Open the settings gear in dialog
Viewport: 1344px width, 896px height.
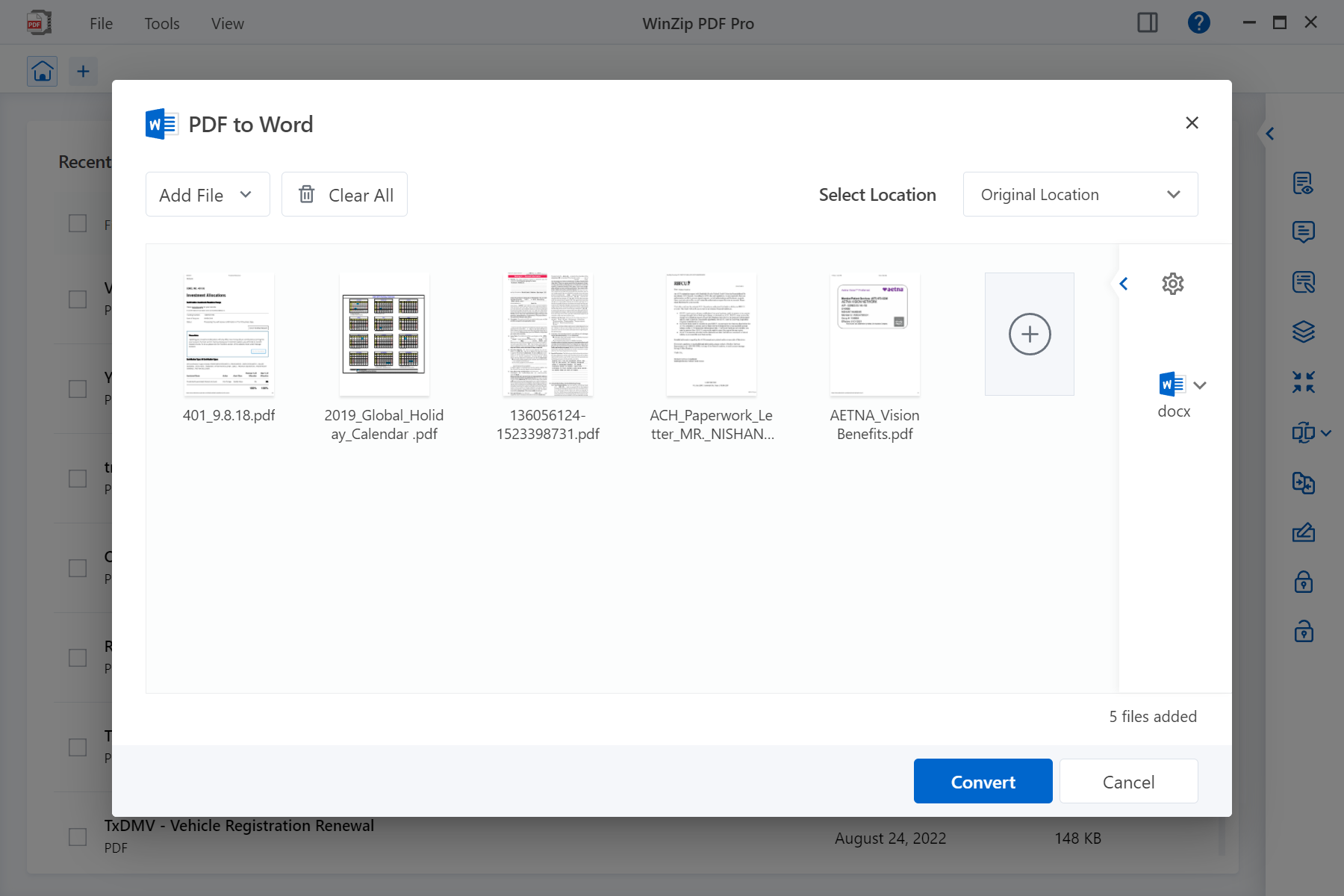1173,284
